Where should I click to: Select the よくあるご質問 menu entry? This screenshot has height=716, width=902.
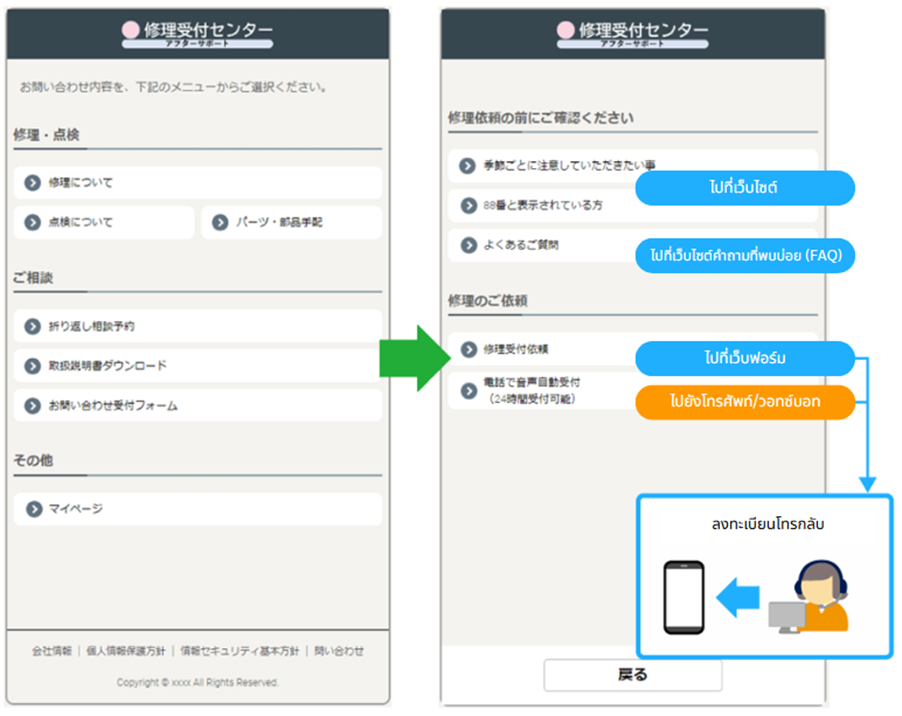coord(520,245)
